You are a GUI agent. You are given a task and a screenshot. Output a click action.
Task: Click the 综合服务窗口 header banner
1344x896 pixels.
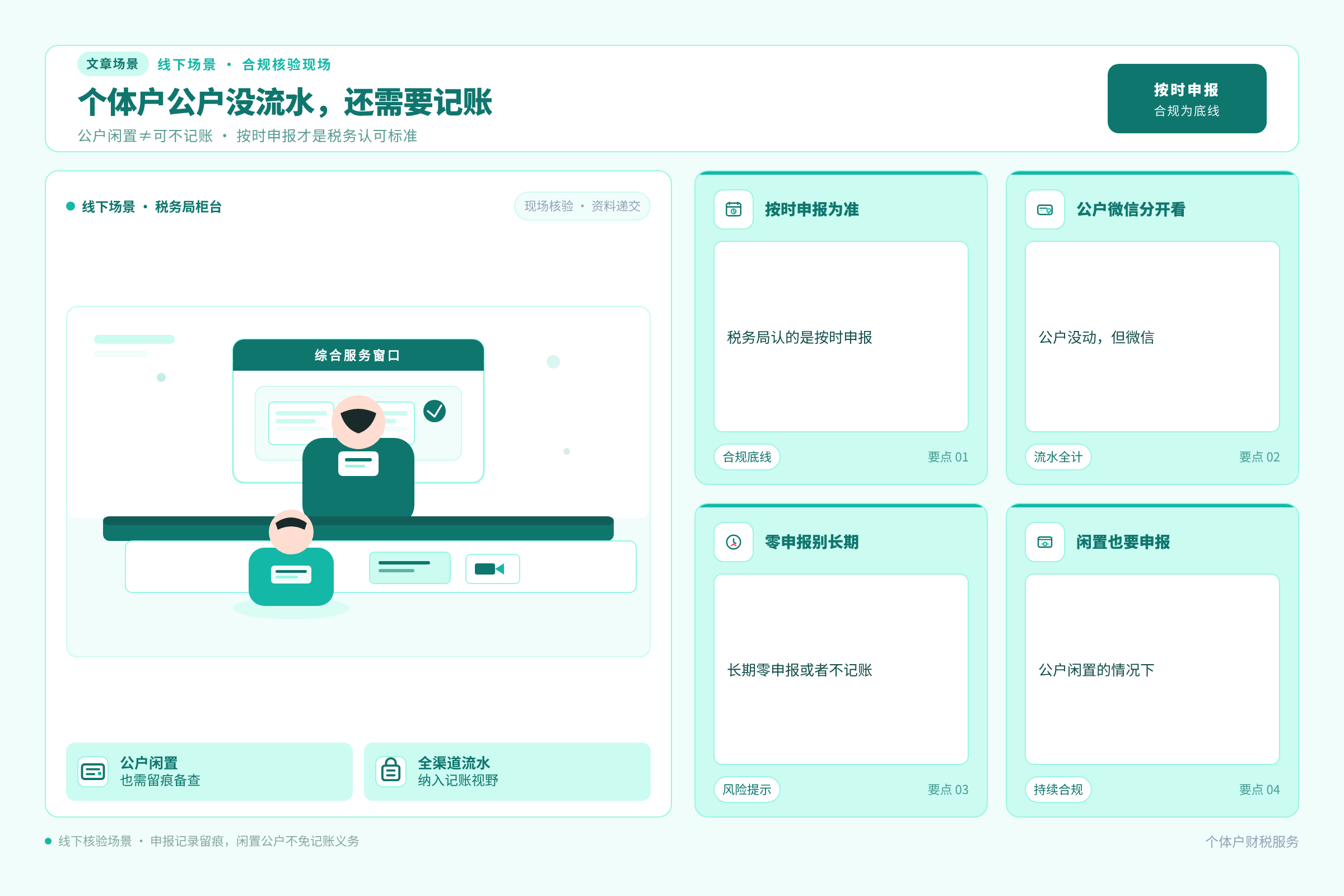pyautogui.click(x=358, y=355)
